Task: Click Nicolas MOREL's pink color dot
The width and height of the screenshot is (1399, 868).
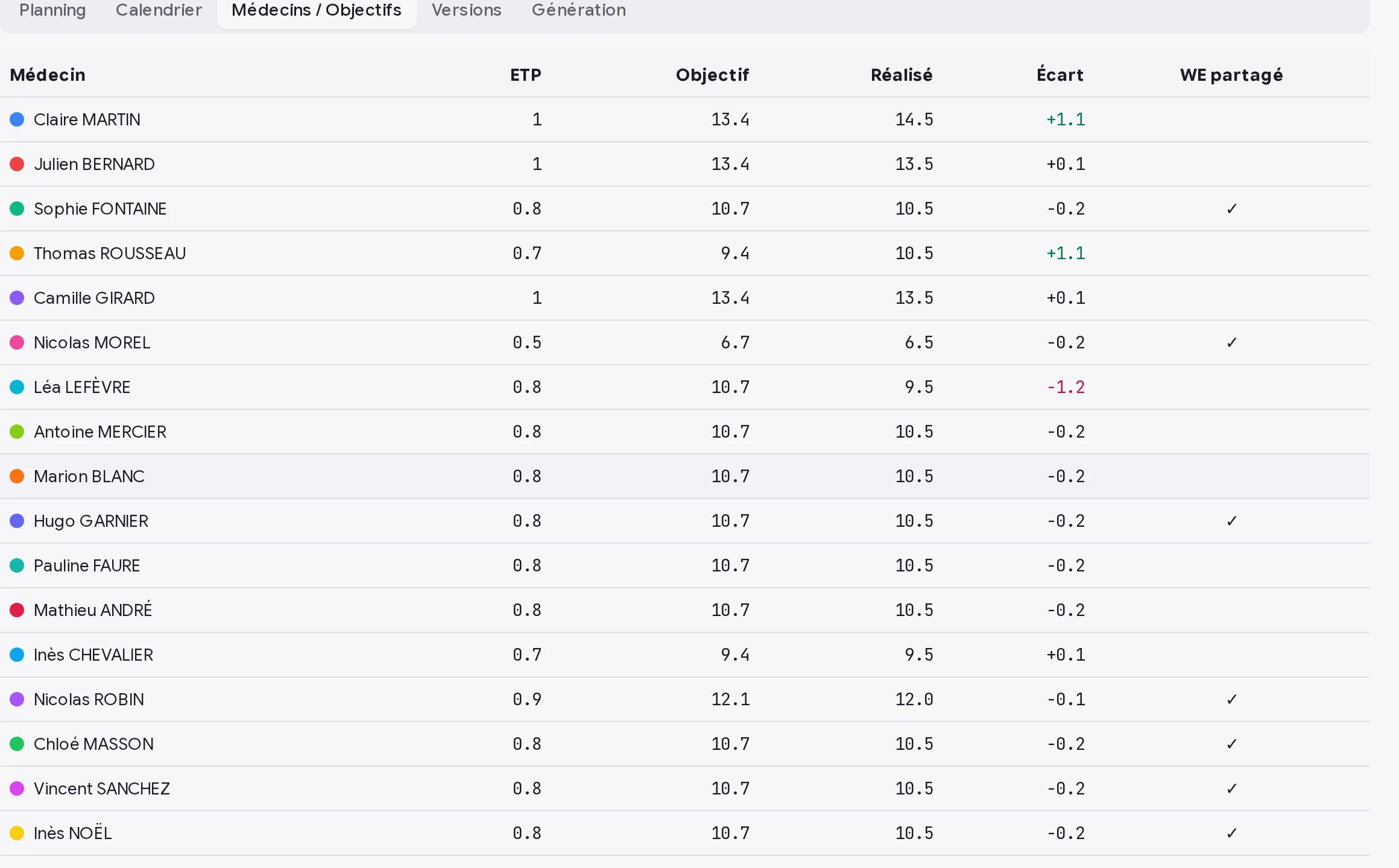Action: pyautogui.click(x=17, y=342)
